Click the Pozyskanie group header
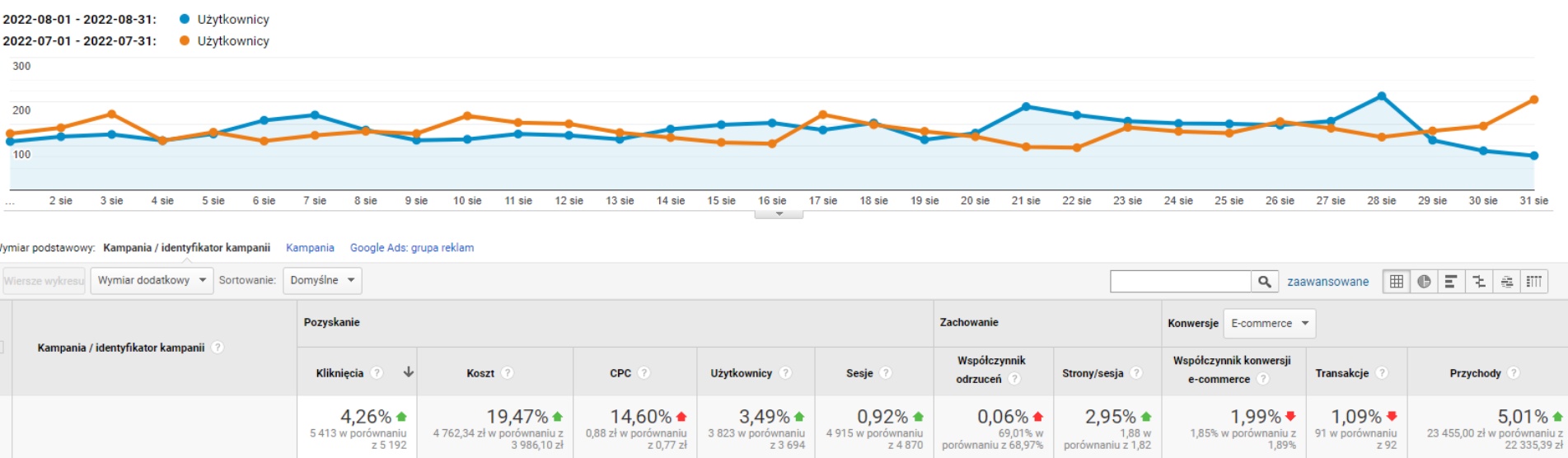Image resolution: width=1568 pixels, height=458 pixels. click(x=332, y=322)
